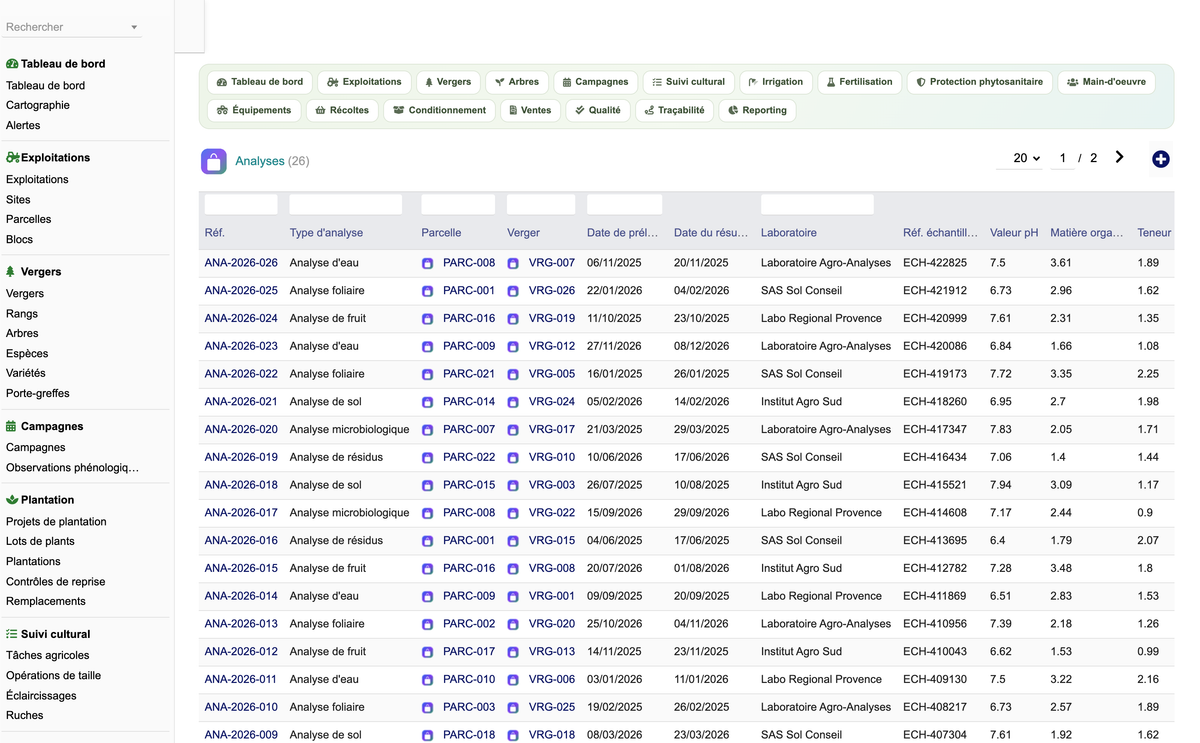Click the Laboratoire filter field
This screenshot has height=743, width=1200.
[x=817, y=204]
